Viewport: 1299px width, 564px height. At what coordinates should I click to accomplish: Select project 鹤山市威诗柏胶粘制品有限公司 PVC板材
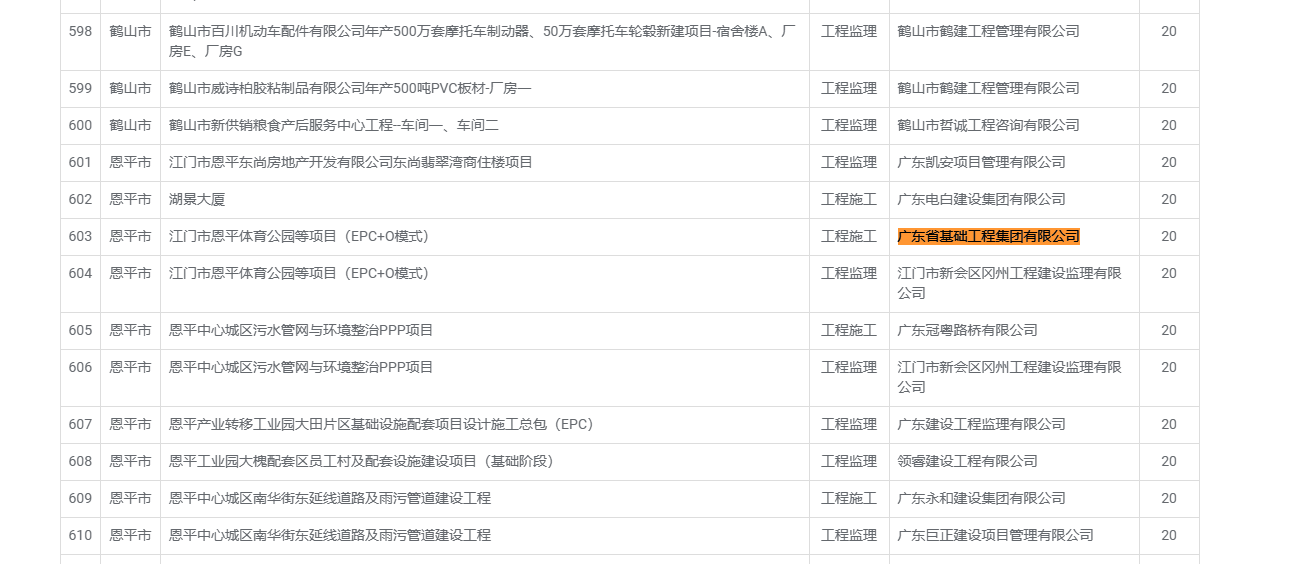[x=350, y=89]
